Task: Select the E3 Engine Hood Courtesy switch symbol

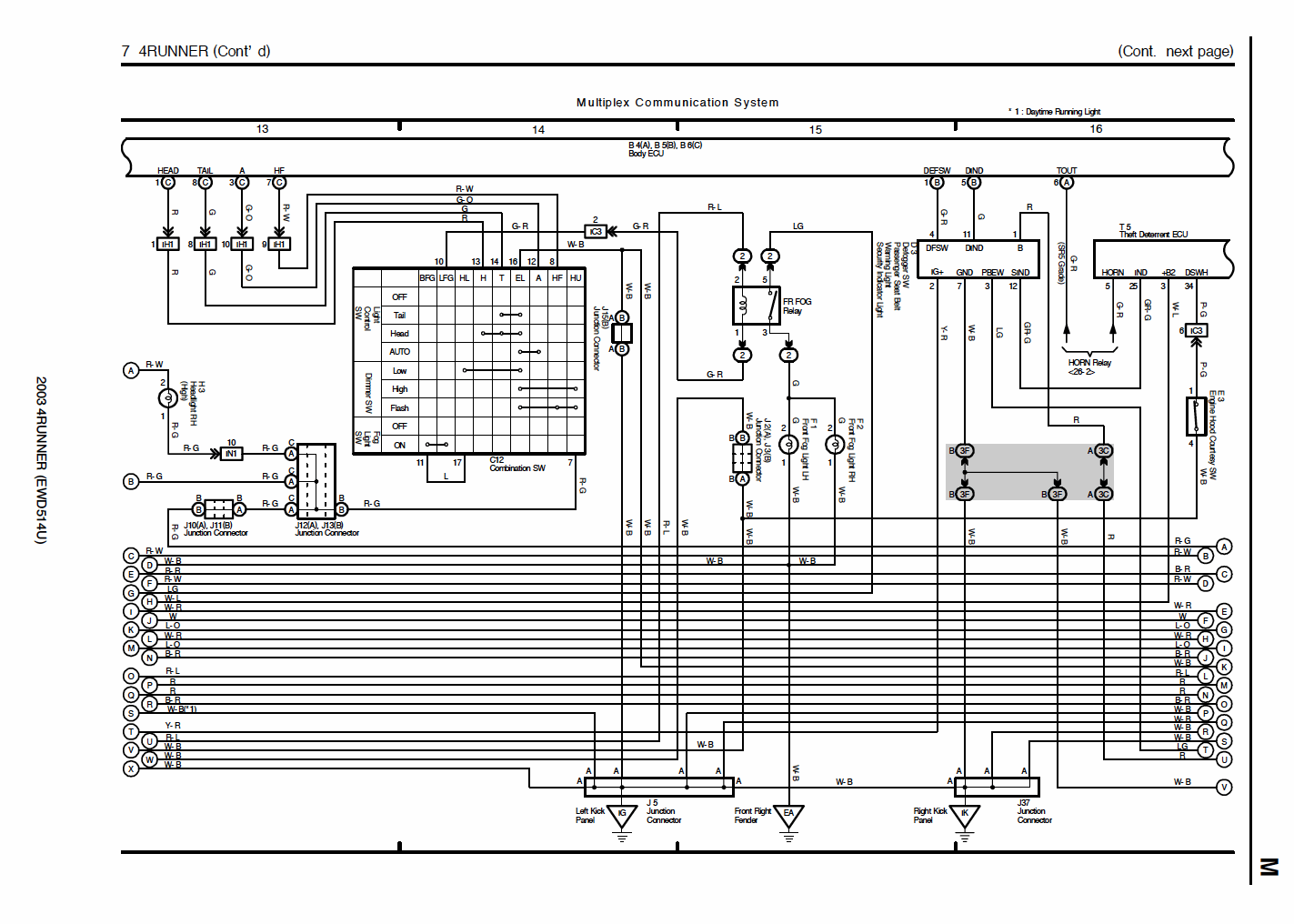Action: pyautogui.click(x=1196, y=417)
